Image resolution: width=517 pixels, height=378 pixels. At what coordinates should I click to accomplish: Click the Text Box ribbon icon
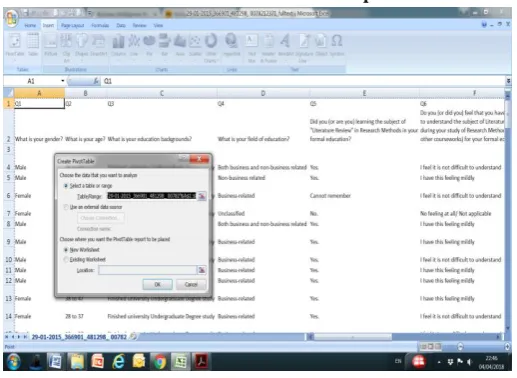[x=252, y=48]
